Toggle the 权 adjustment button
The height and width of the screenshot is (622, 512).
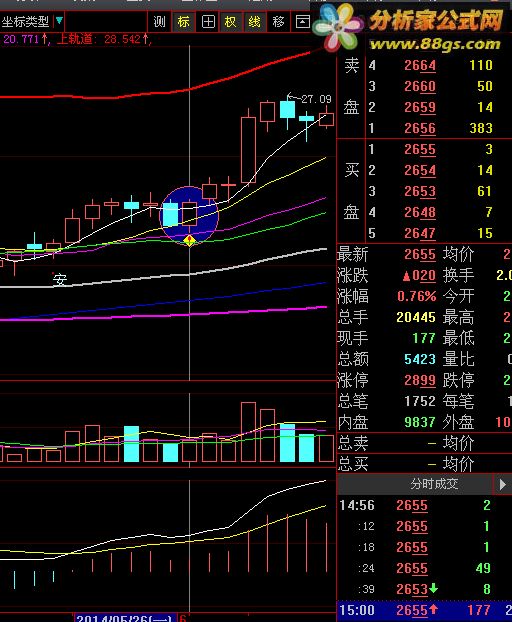pyautogui.click(x=231, y=21)
